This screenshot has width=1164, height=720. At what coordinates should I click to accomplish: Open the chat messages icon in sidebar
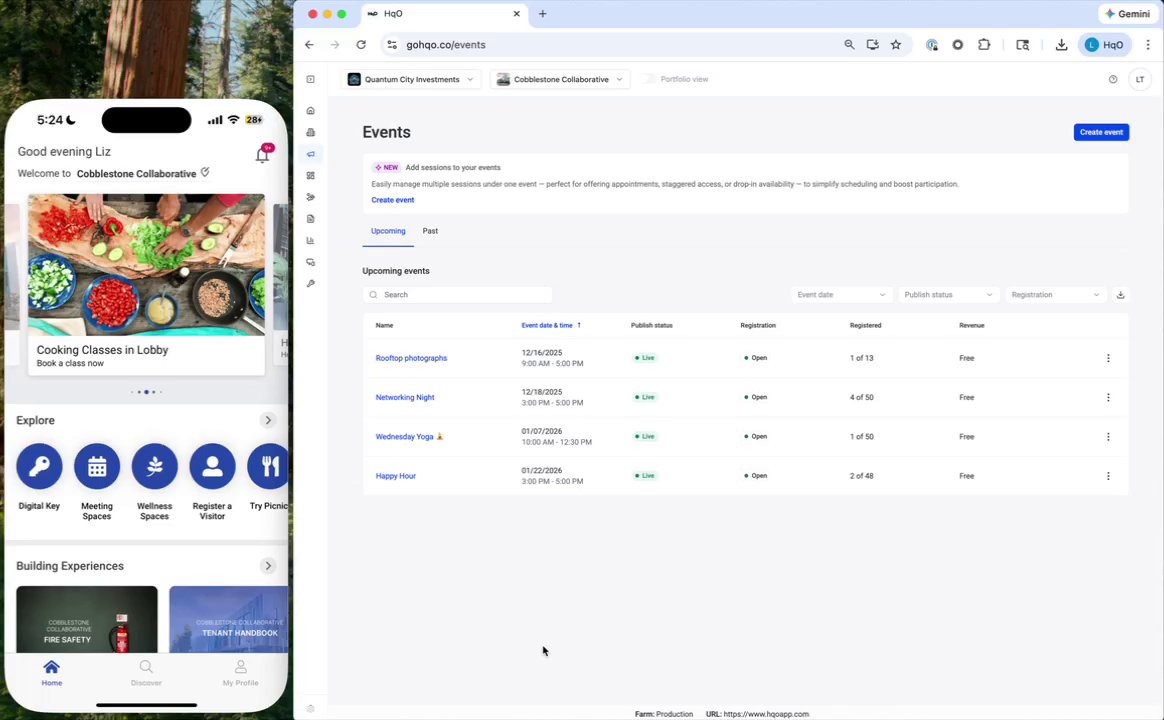point(310,262)
